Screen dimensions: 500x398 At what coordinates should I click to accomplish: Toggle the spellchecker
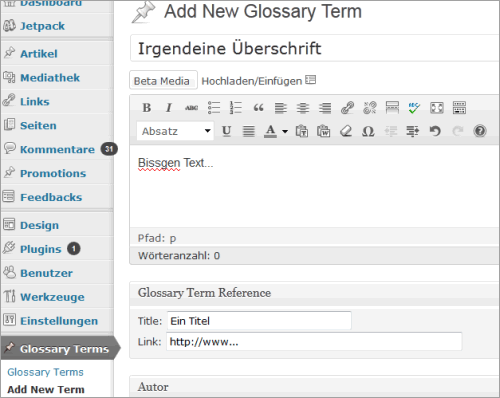(x=414, y=108)
